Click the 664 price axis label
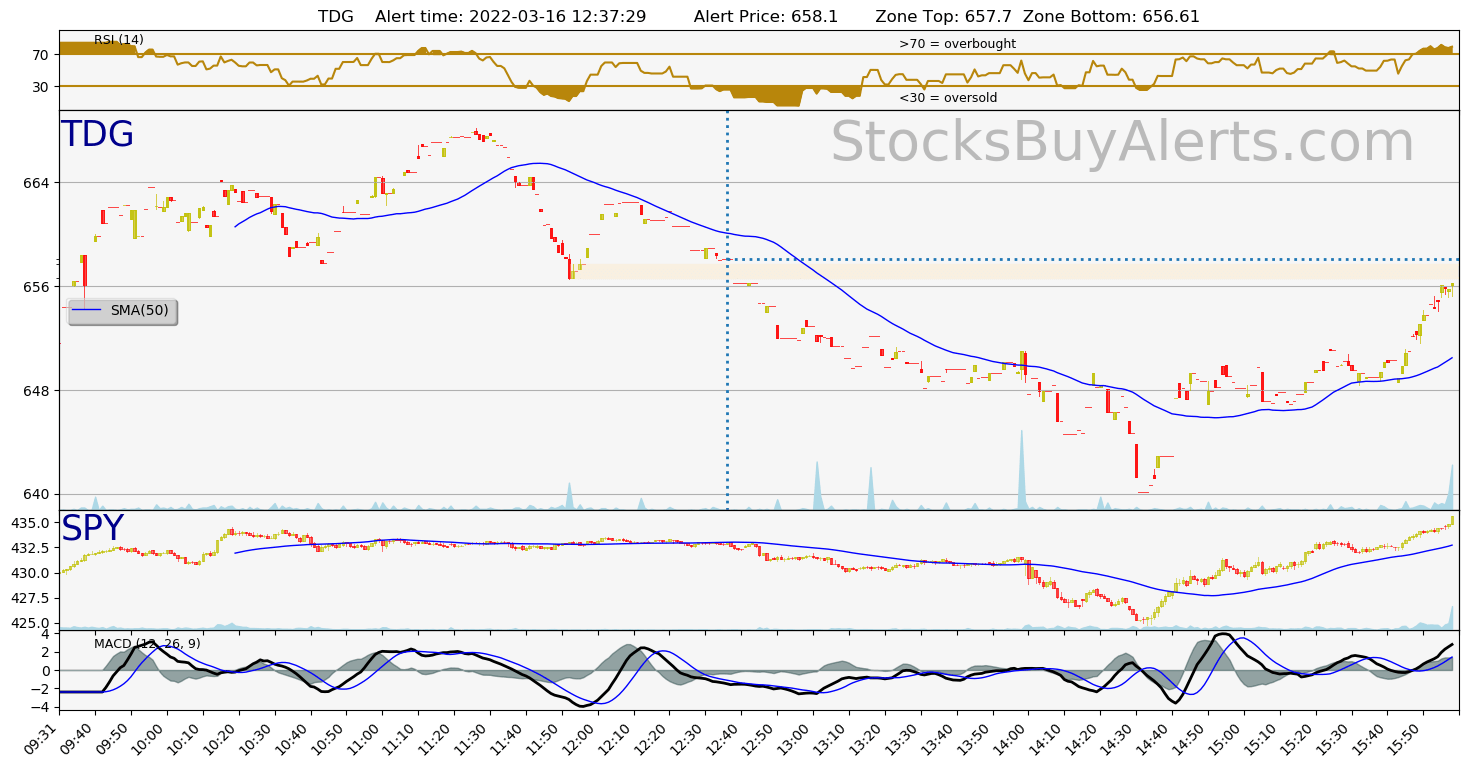This screenshot has height=768, width=1474. 38,183
